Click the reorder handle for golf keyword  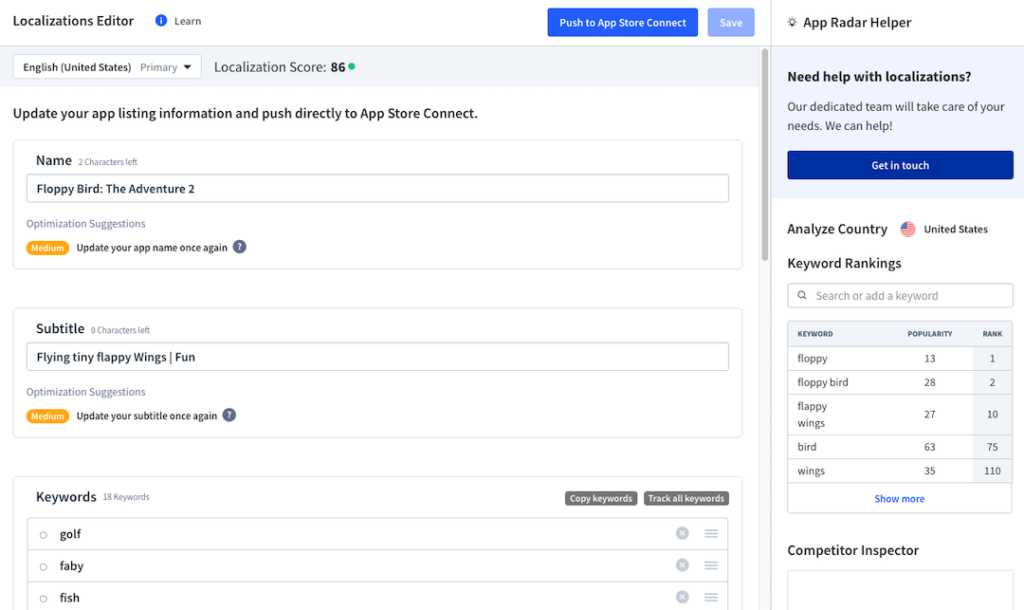[711, 534]
